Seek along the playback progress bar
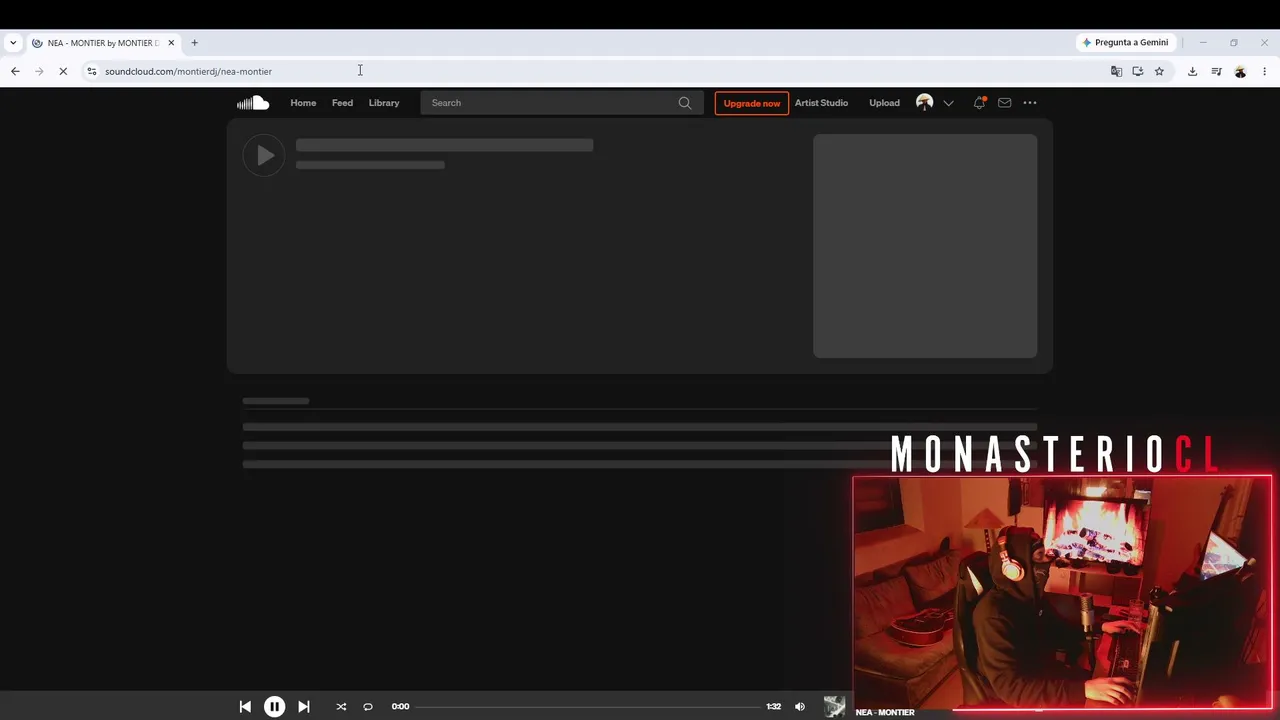 coord(588,706)
